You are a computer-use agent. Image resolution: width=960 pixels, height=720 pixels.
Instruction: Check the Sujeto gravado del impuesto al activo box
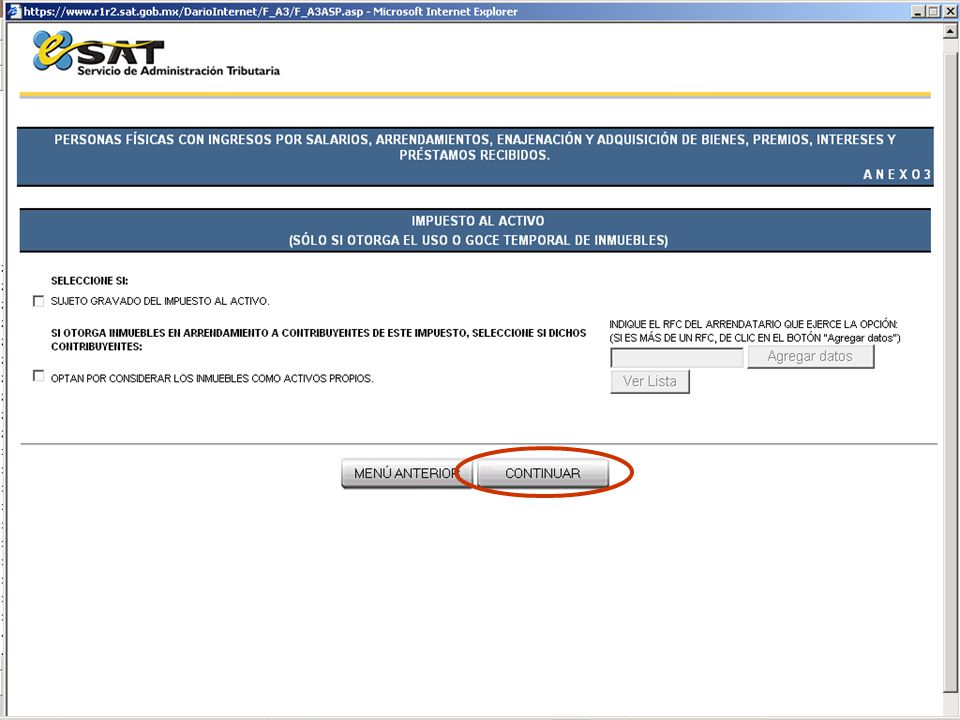click(39, 301)
